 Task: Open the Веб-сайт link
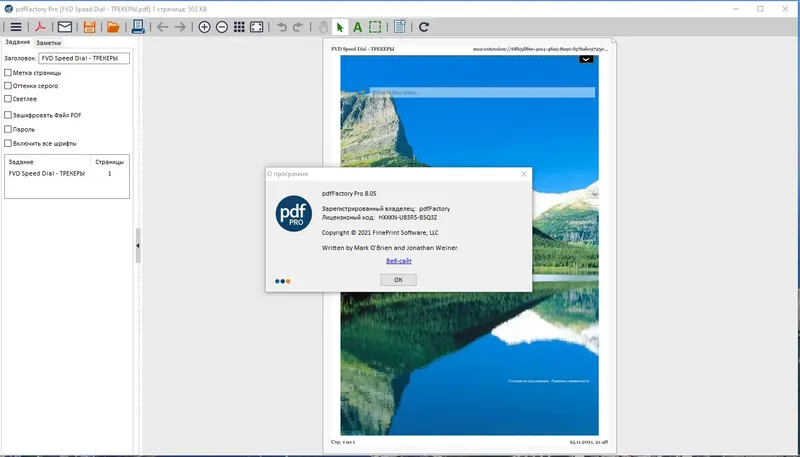point(399,261)
